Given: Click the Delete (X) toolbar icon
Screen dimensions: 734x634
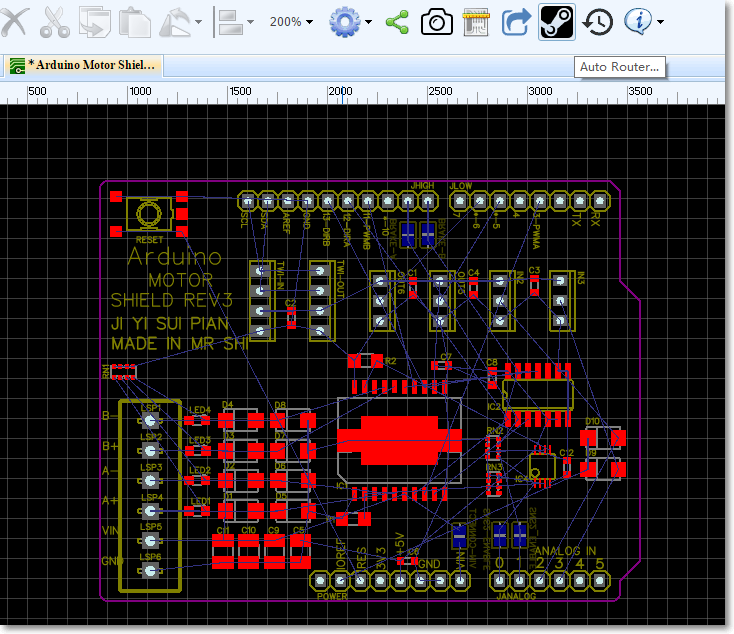Looking at the screenshot, I should (x=14, y=22).
